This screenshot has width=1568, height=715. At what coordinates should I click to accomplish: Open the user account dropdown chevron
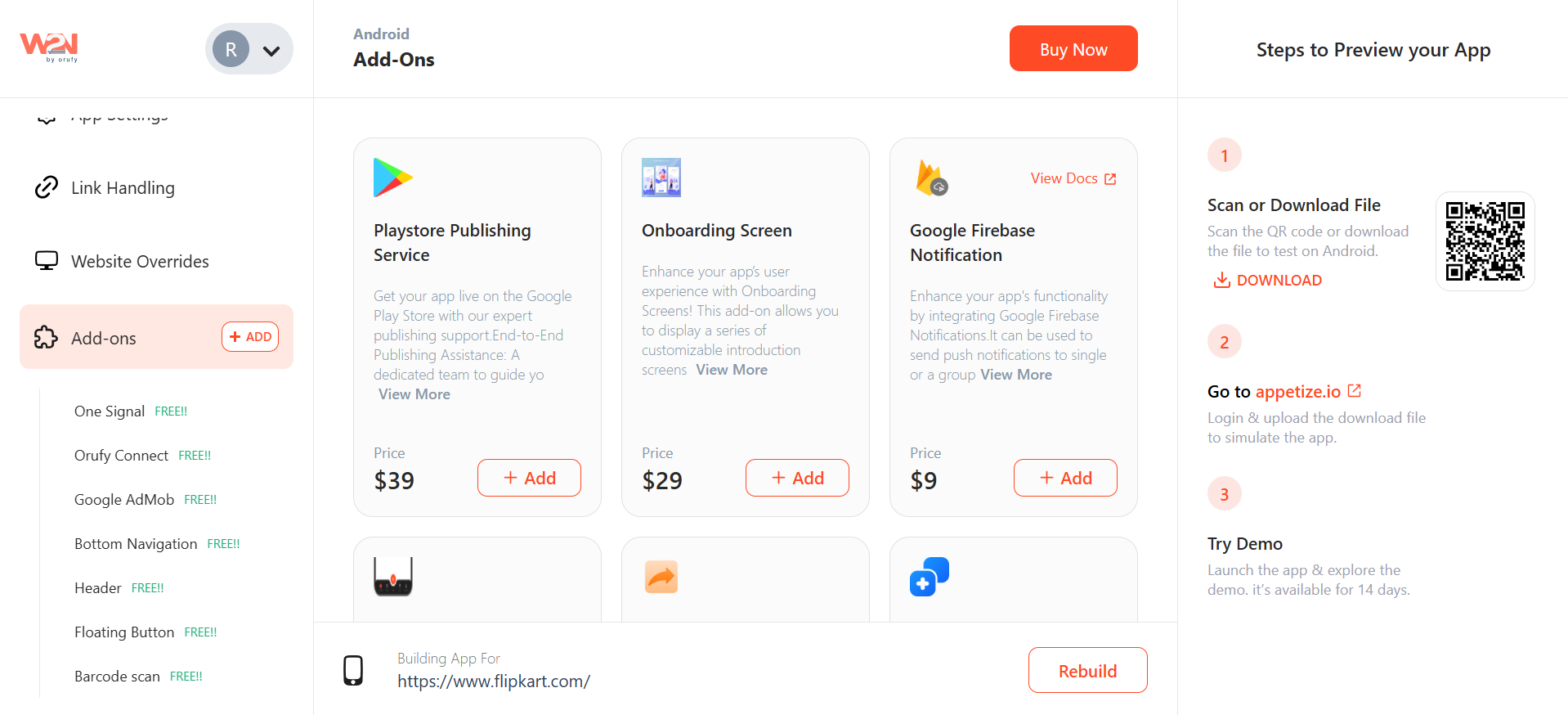[x=271, y=51]
